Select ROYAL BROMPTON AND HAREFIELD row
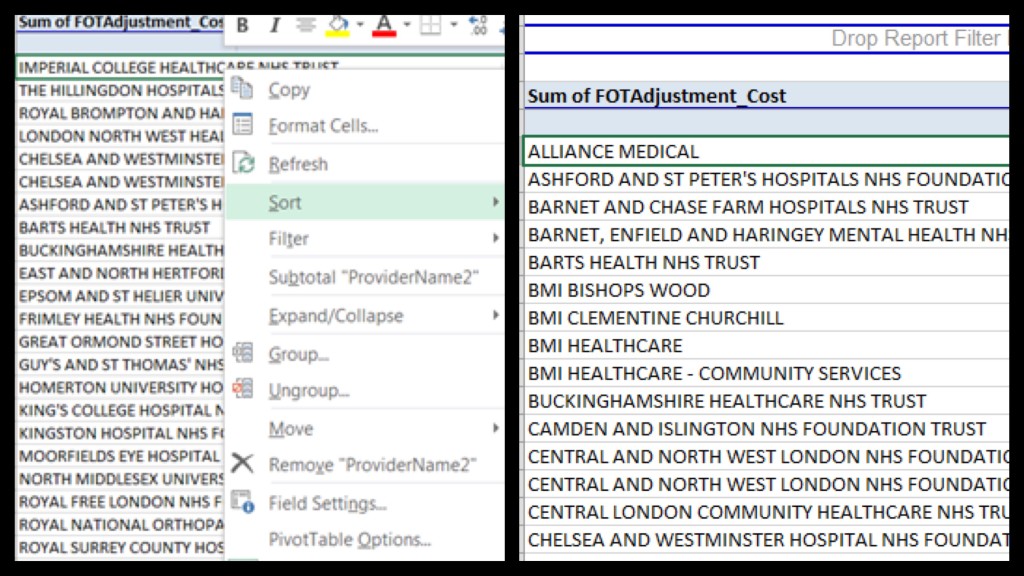Image resolution: width=1024 pixels, height=576 pixels. point(121,113)
